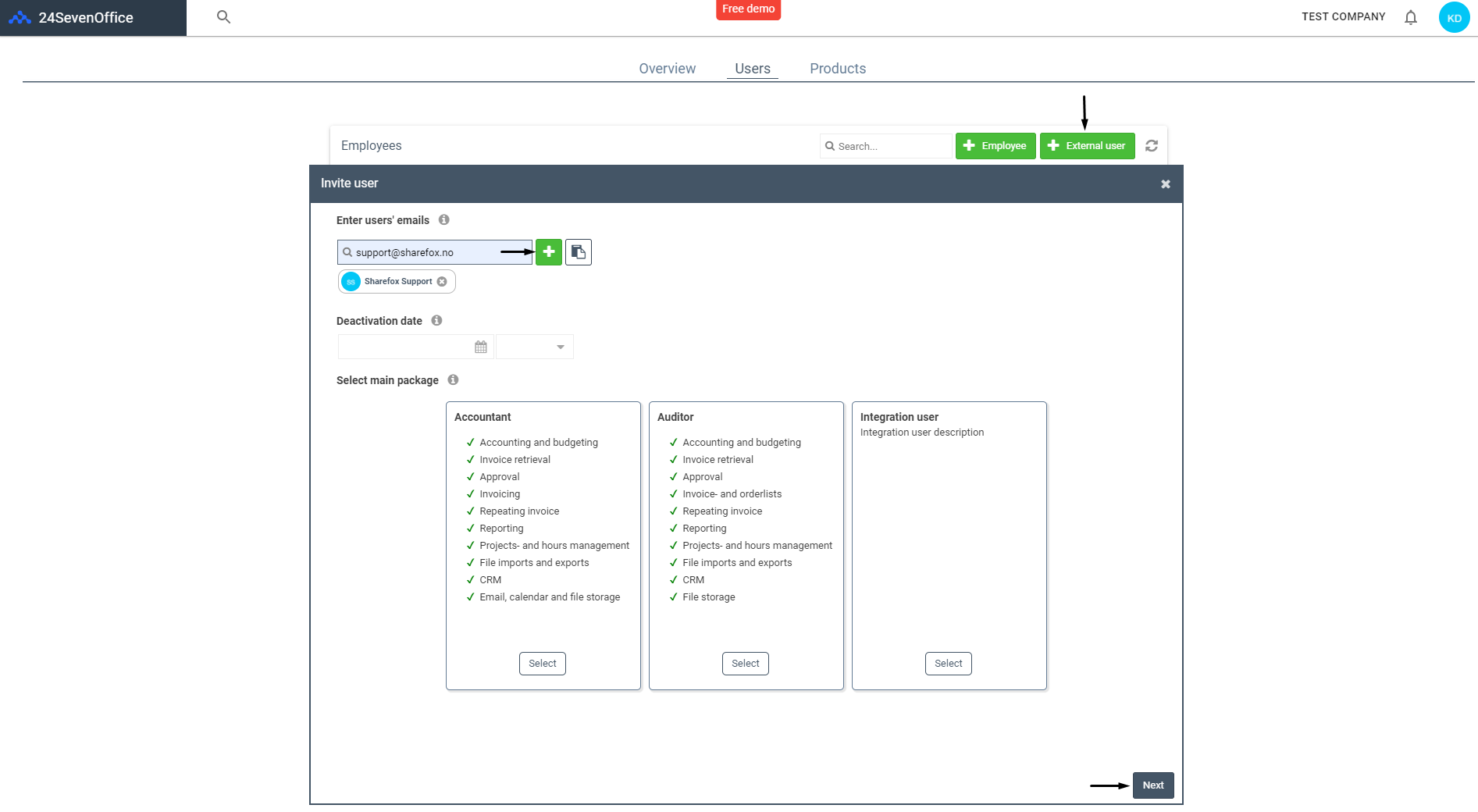Click info icon next to Select main package
The image size is (1478, 812).
454,380
